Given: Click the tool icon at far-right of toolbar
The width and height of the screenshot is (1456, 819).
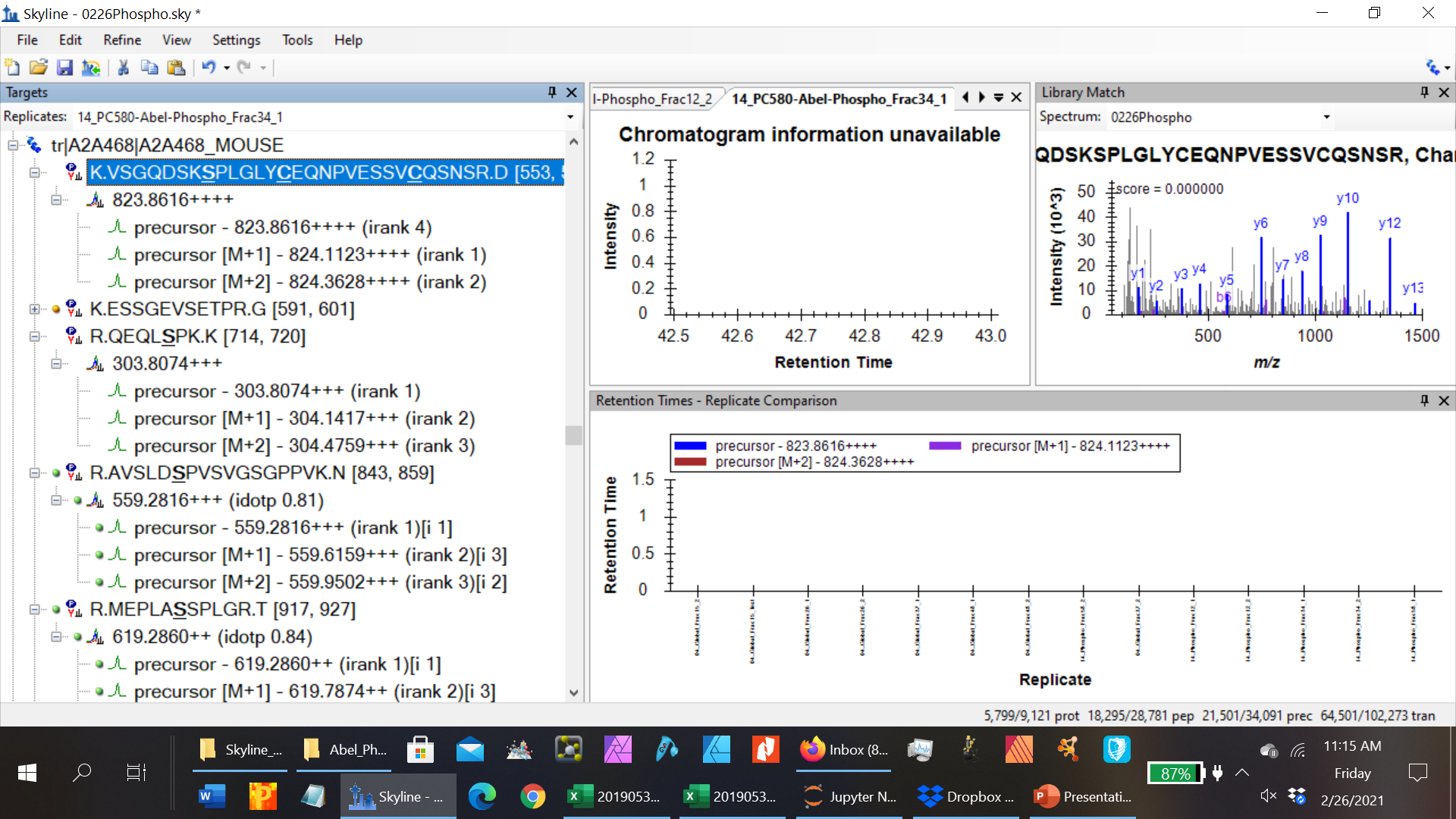Looking at the screenshot, I should coord(1432,67).
